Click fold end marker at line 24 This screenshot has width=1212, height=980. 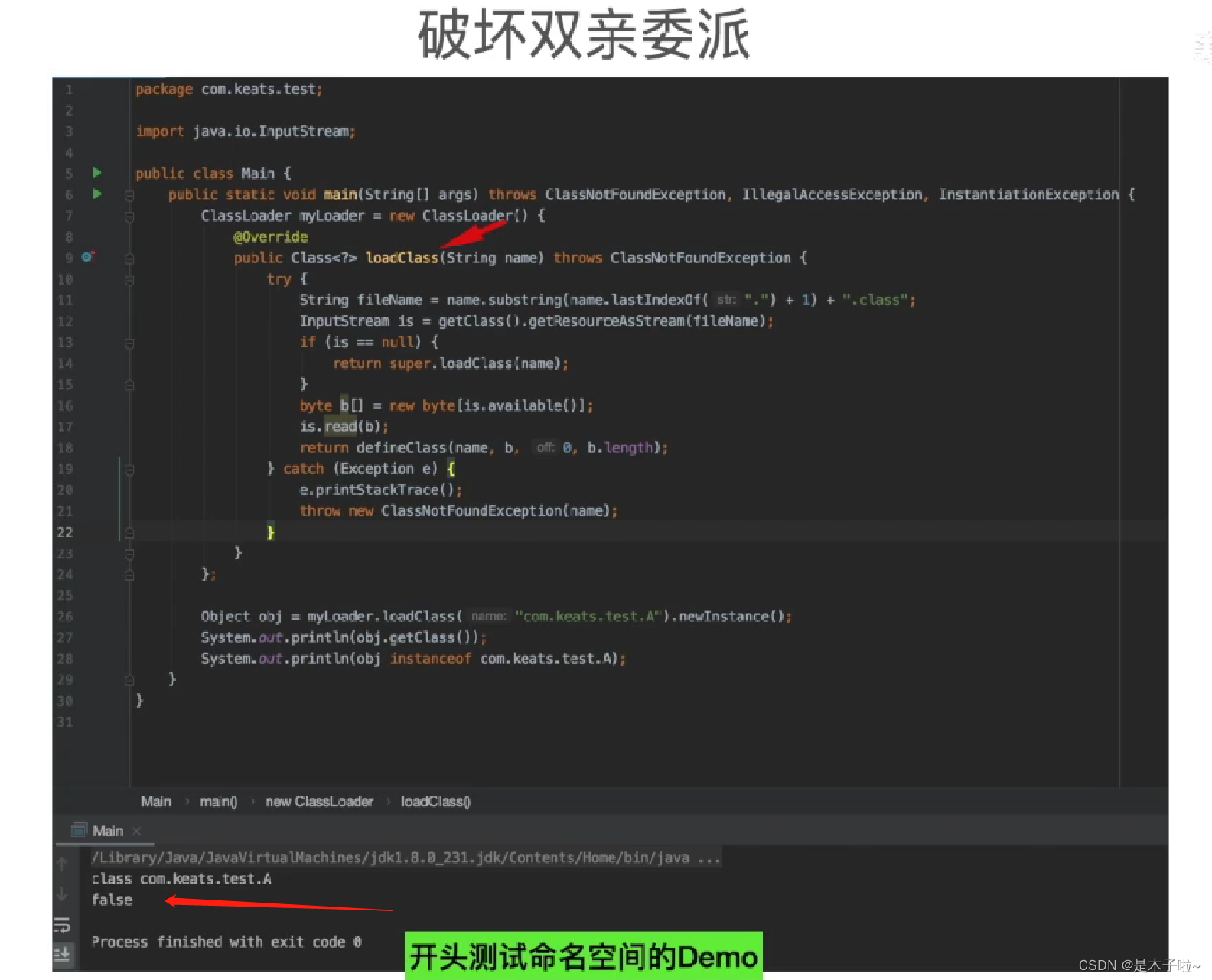tap(129, 575)
